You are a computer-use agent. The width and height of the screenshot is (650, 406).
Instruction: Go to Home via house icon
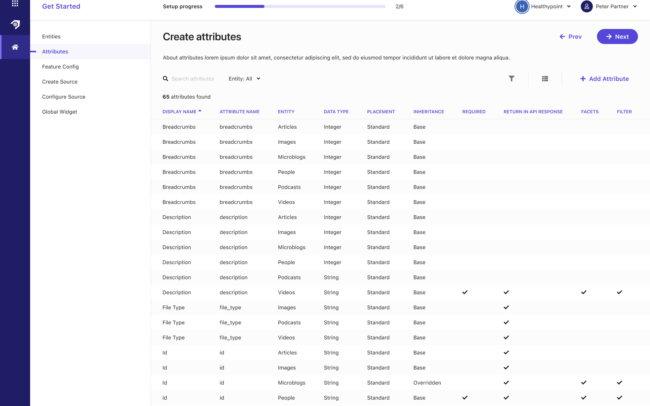tap(14, 47)
